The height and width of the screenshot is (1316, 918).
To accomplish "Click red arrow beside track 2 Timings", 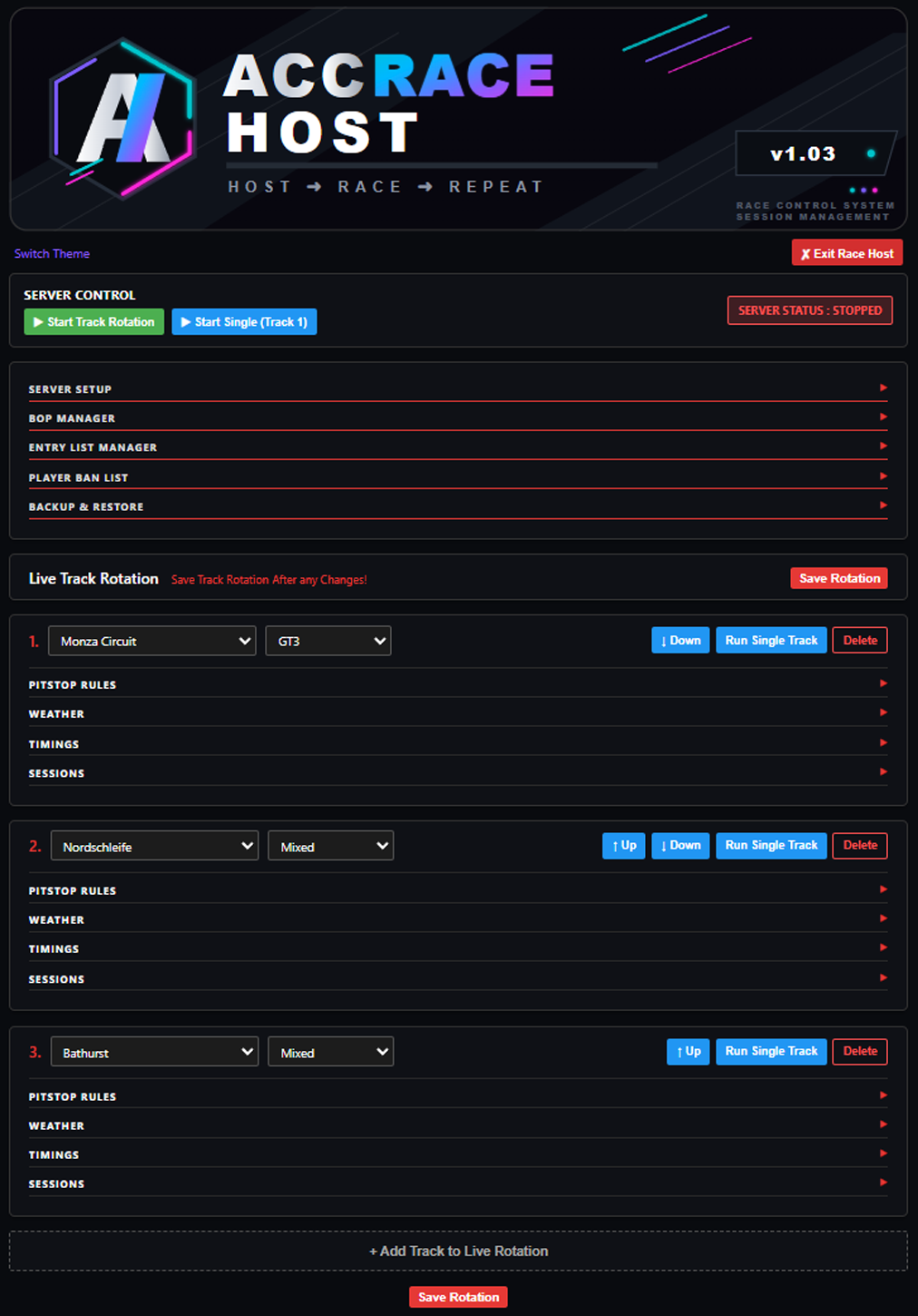I will pyautogui.click(x=883, y=948).
